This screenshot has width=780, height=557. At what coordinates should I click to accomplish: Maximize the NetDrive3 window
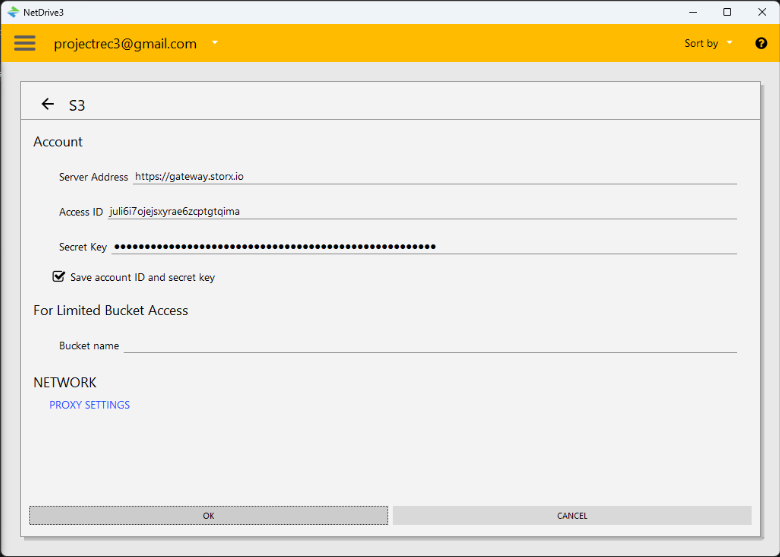pyautogui.click(x=727, y=12)
